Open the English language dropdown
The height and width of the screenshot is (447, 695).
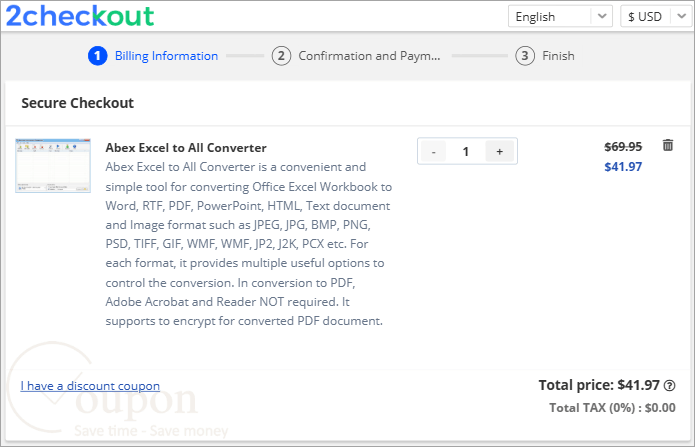point(560,16)
